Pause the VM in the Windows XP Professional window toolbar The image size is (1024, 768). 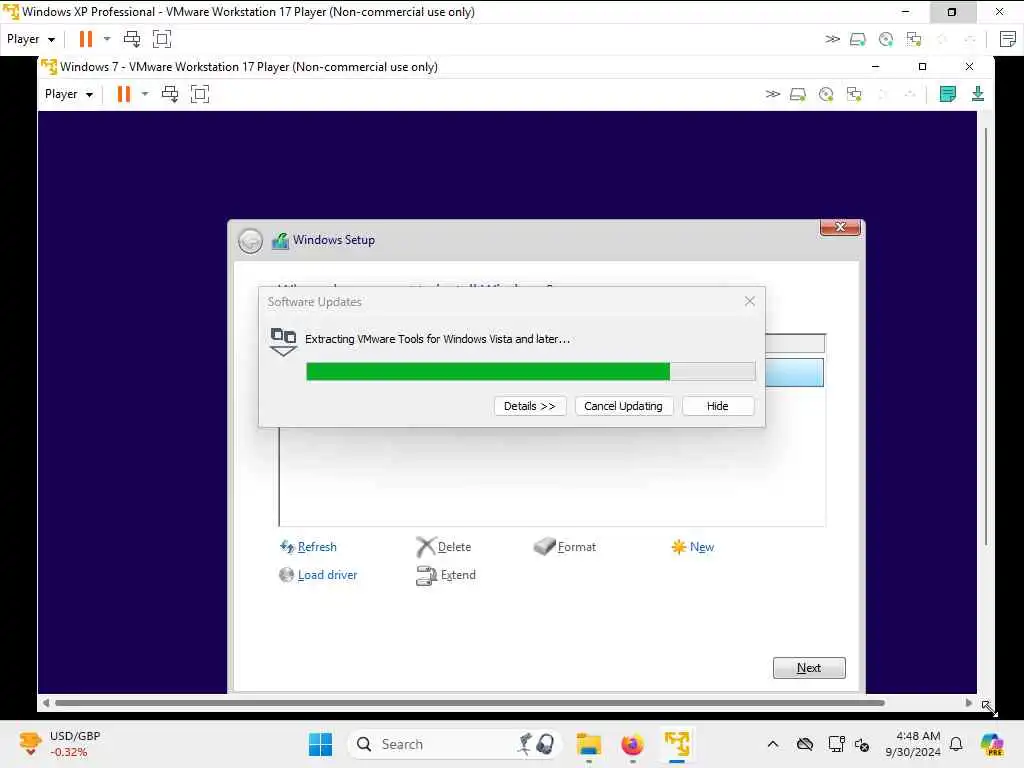[86, 39]
